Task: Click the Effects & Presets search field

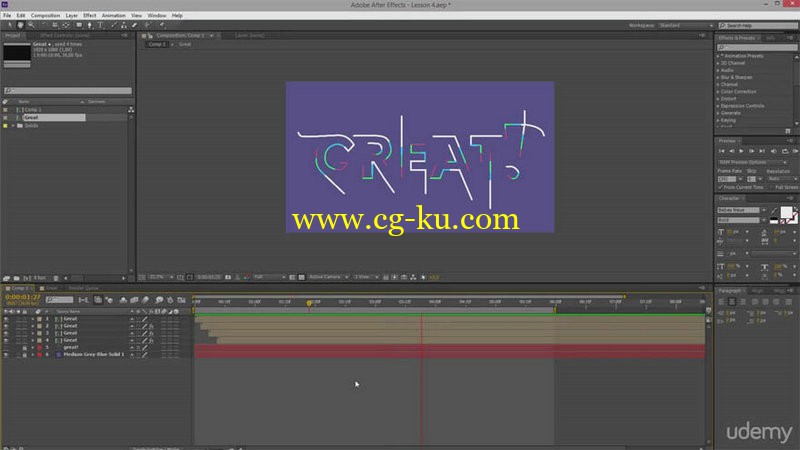Action: [757, 47]
